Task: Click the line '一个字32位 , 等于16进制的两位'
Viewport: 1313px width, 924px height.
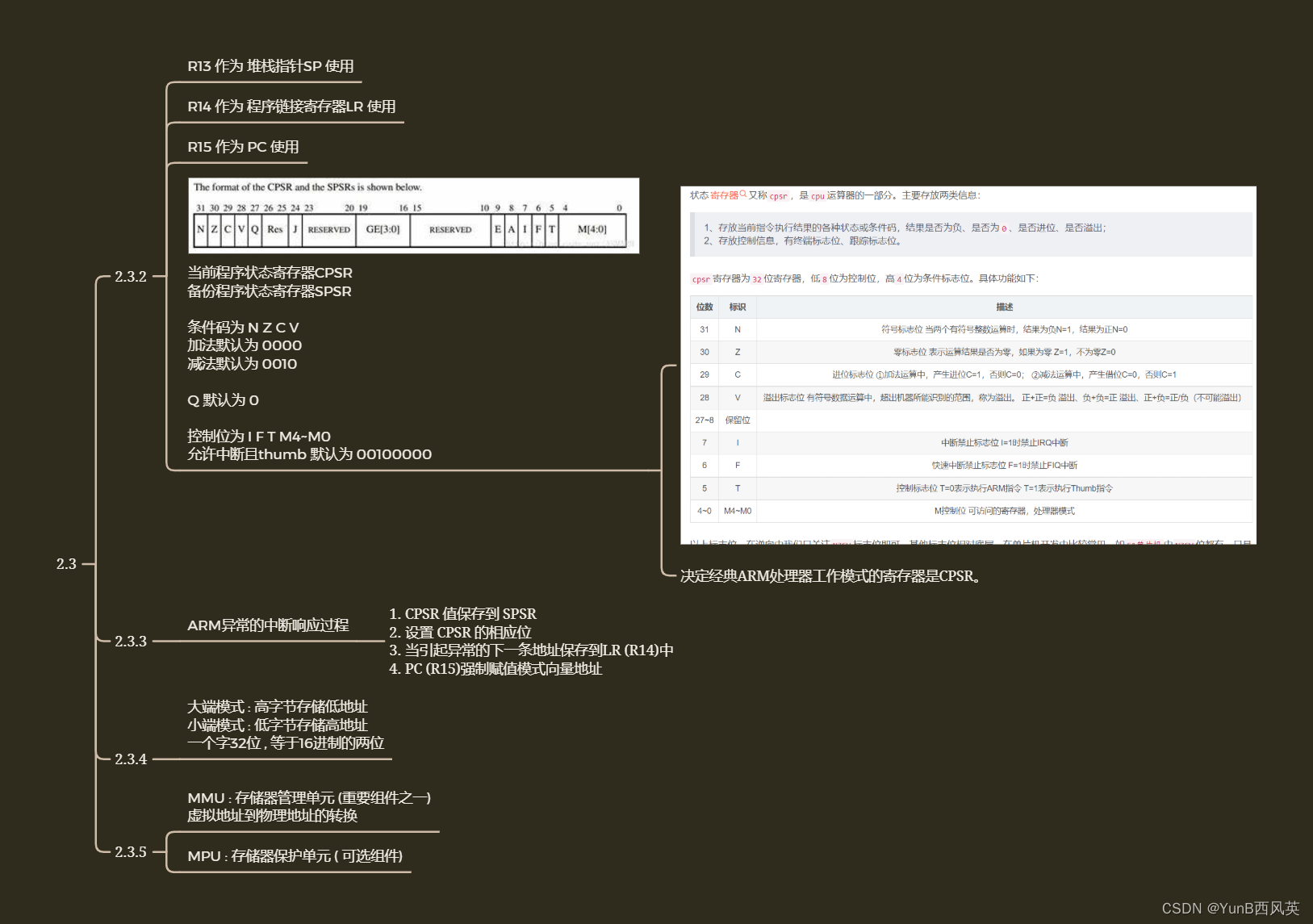Action: point(286,743)
